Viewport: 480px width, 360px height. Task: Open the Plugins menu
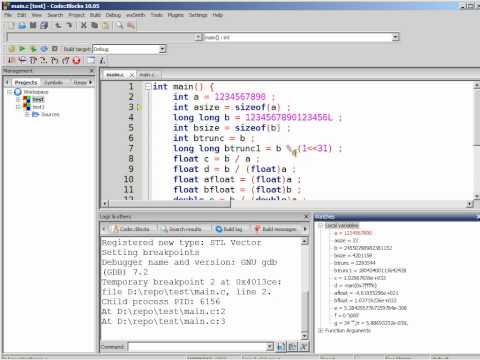coord(175,15)
